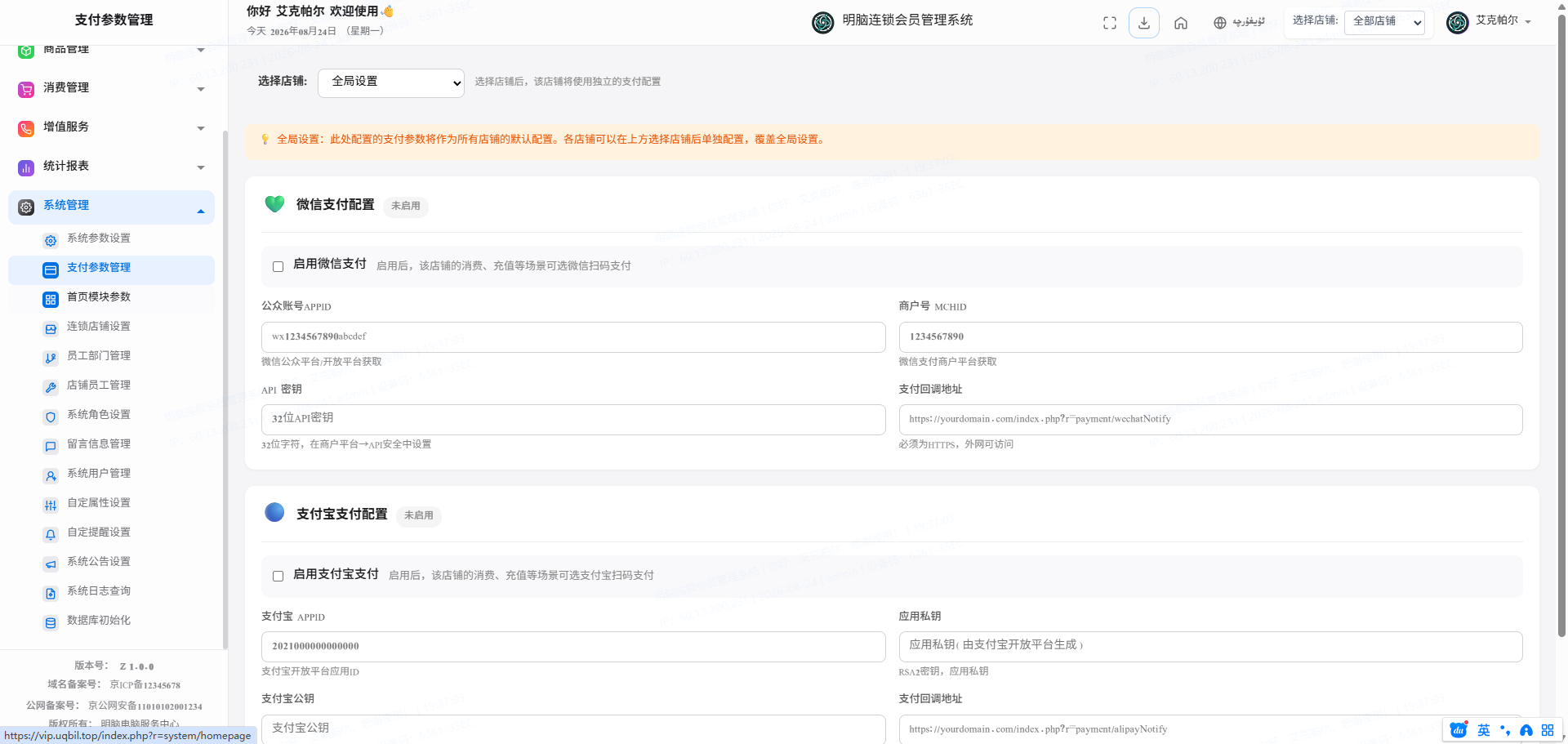1568x744 pixels.
Task: Click the 系统日志查询 document icon
Action: 51,593
